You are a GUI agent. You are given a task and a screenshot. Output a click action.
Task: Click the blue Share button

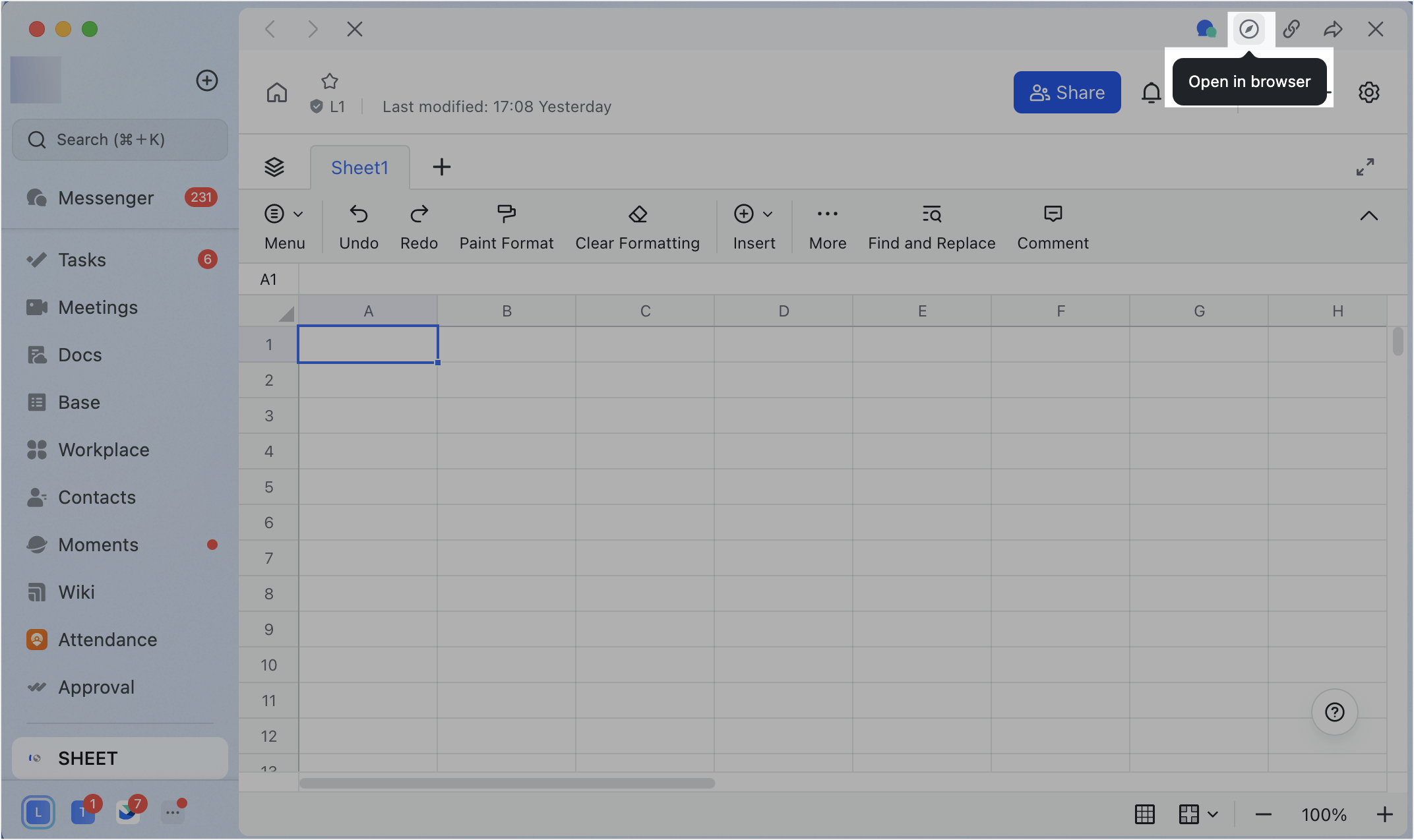click(x=1067, y=92)
